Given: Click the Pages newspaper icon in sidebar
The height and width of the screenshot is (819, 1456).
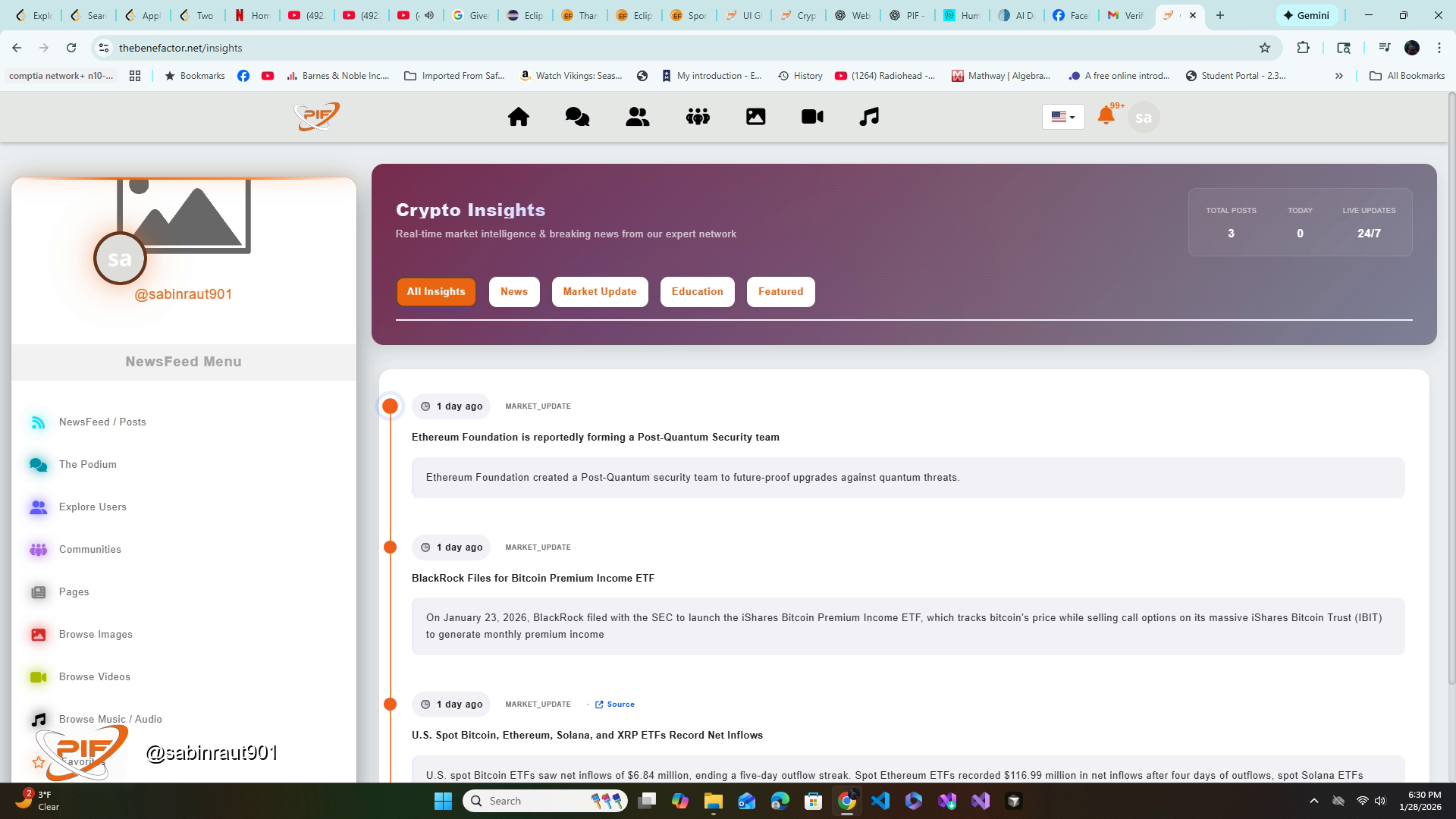Looking at the screenshot, I should 38,592.
